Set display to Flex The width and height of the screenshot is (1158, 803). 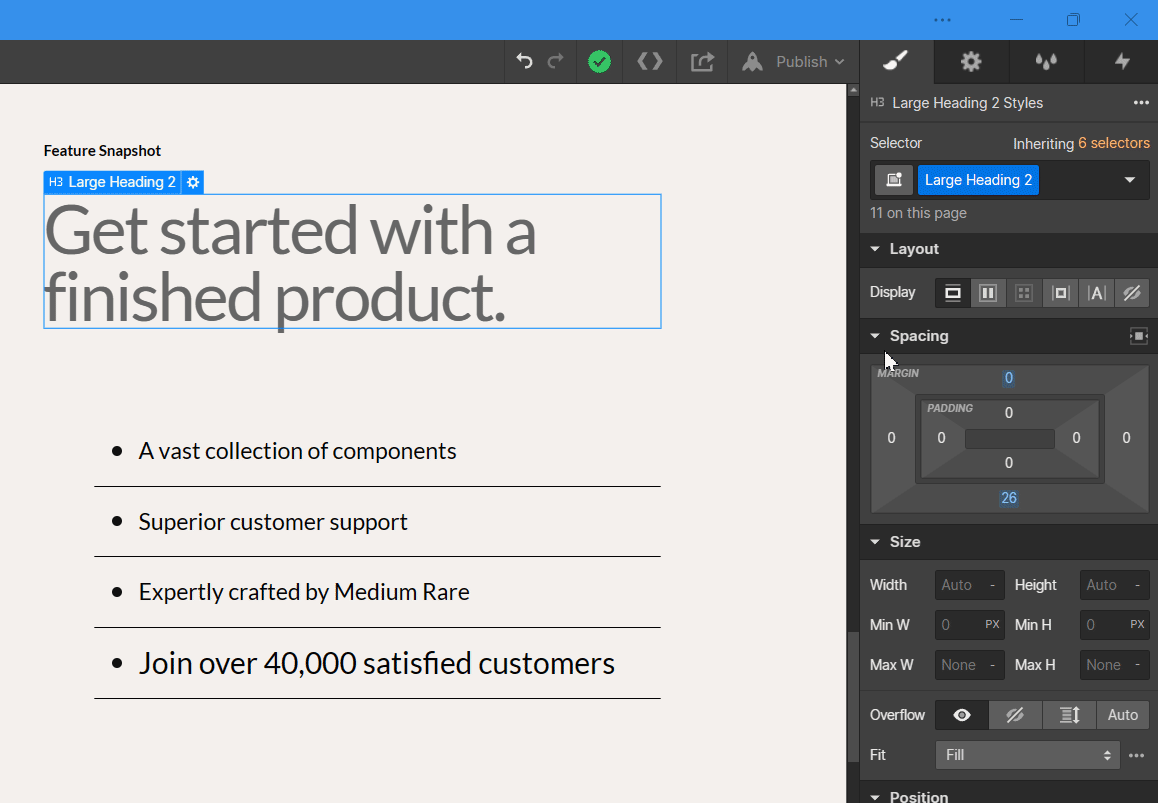coord(988,293)
